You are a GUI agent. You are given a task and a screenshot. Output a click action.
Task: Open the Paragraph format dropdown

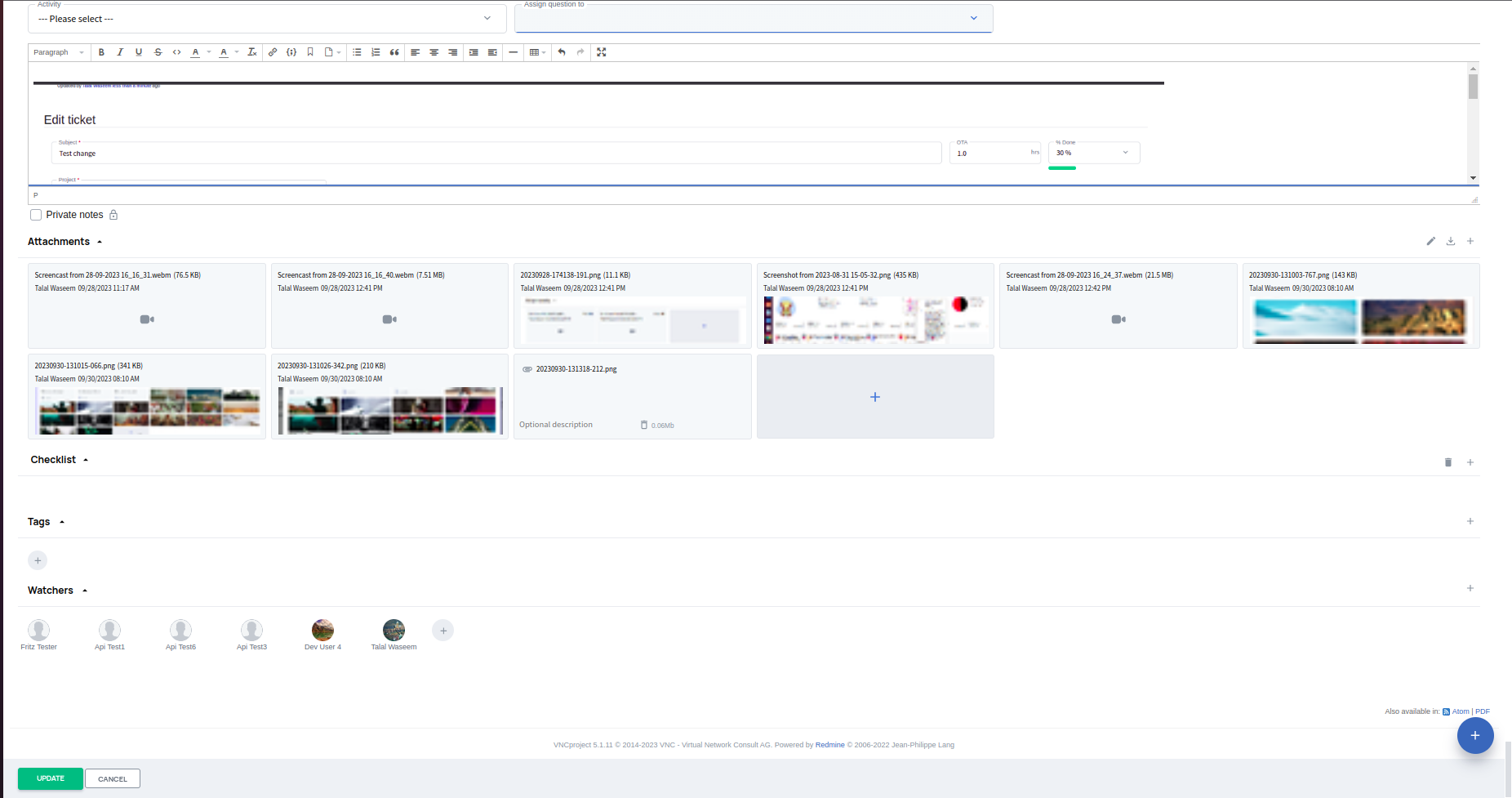point(59,52)
